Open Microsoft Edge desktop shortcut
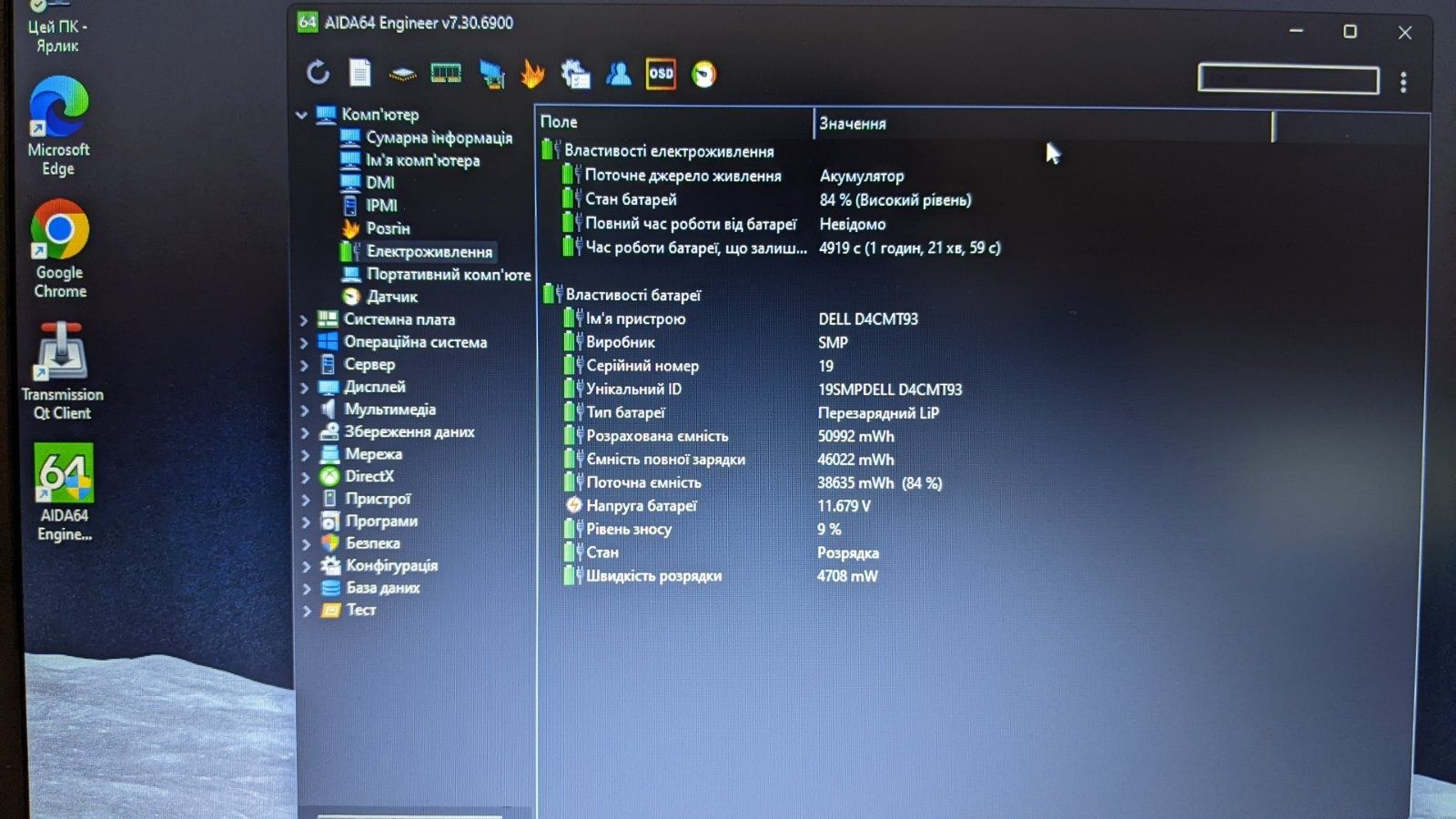 [x=58, y=126]
